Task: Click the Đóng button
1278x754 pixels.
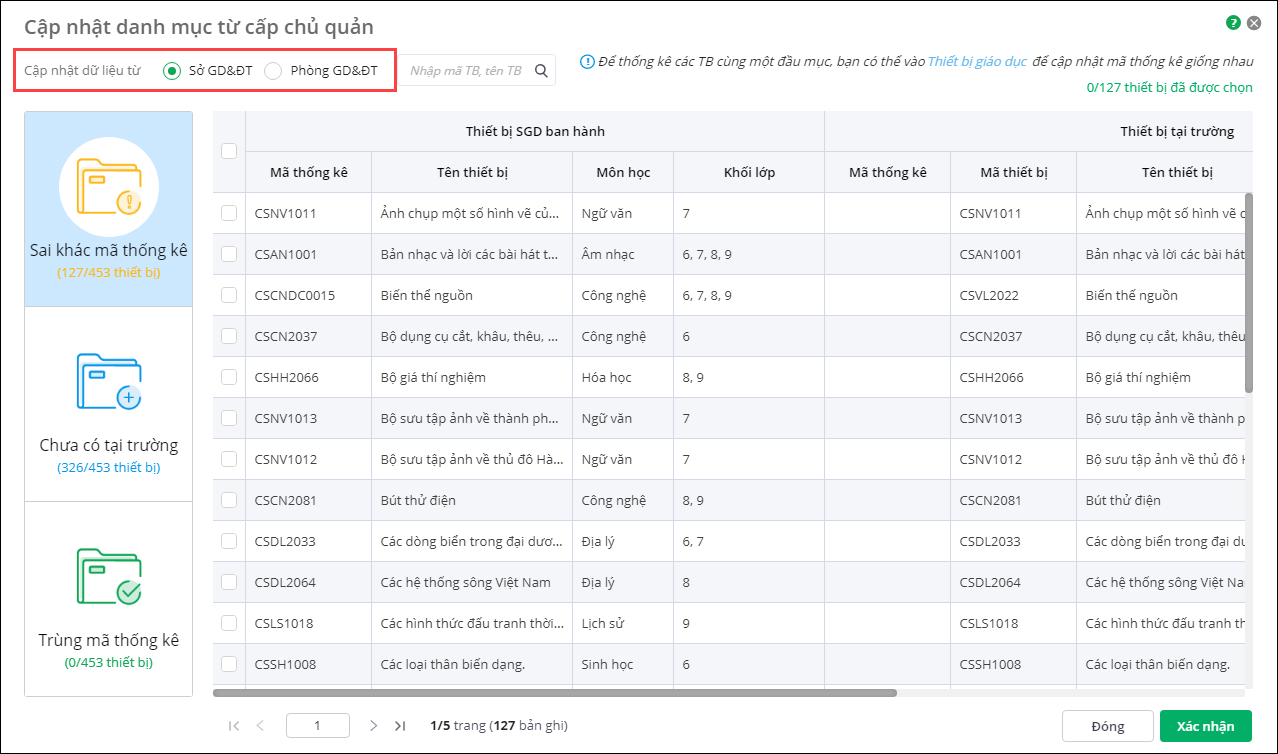Action: tap(1107, 727)
